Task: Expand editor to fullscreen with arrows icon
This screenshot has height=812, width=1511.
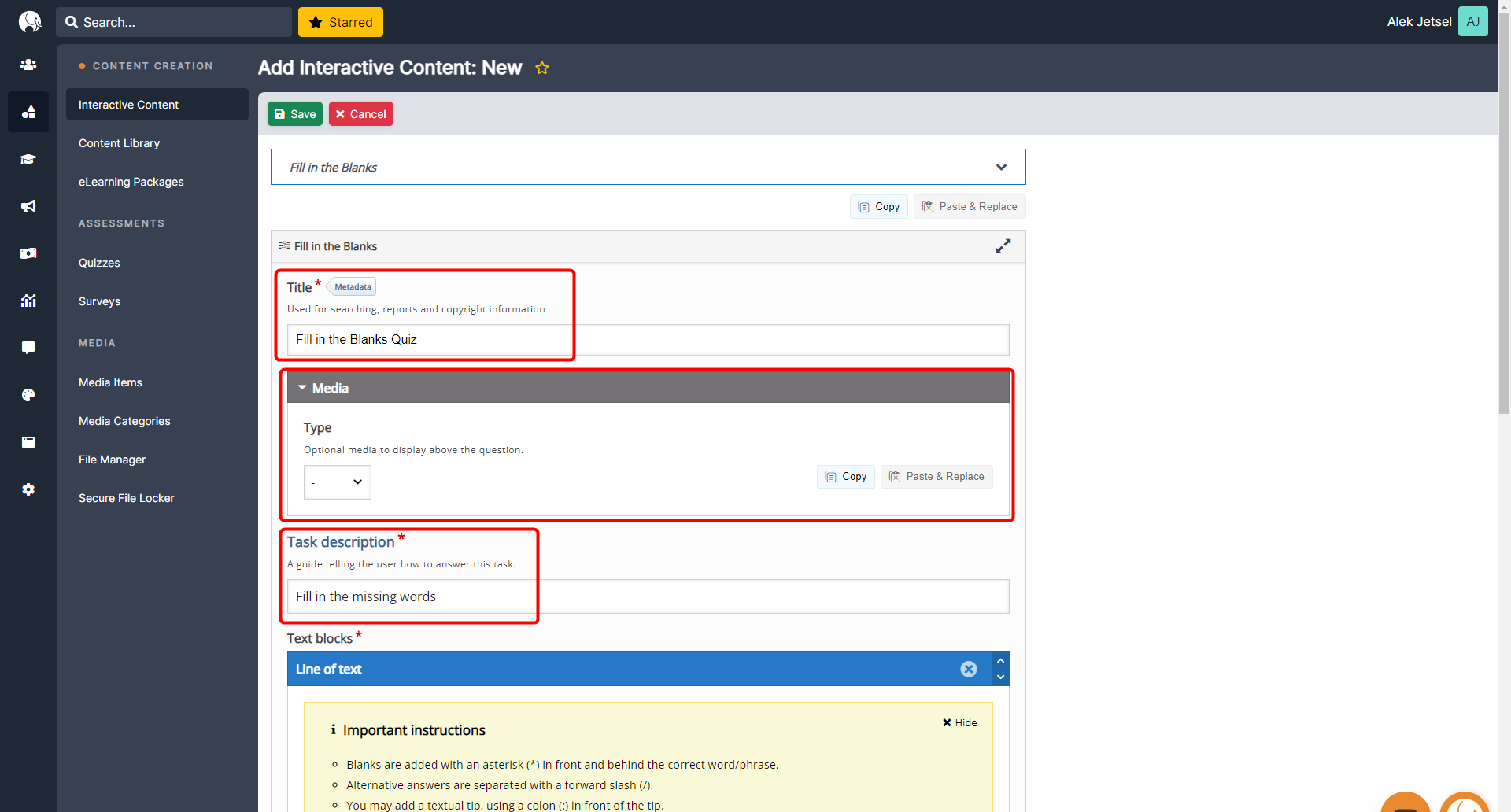Action: point(1003,246)
